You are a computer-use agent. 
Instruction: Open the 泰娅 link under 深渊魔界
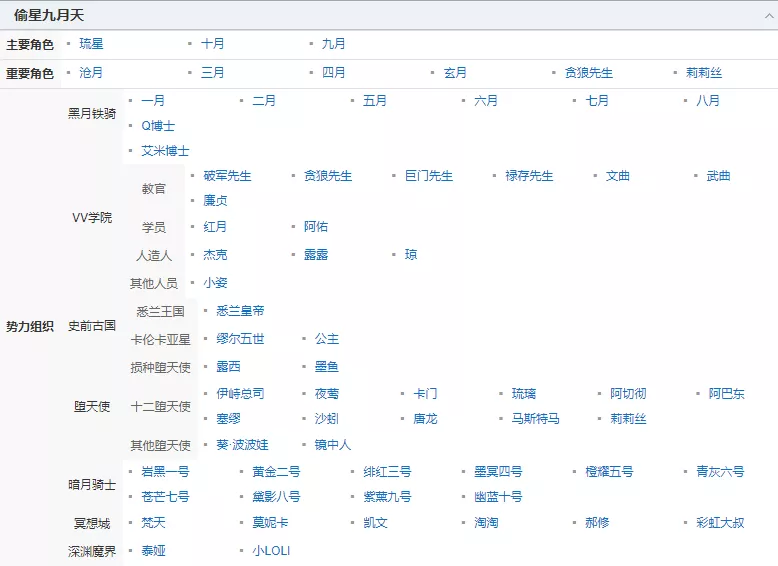[x=153, y=551]
